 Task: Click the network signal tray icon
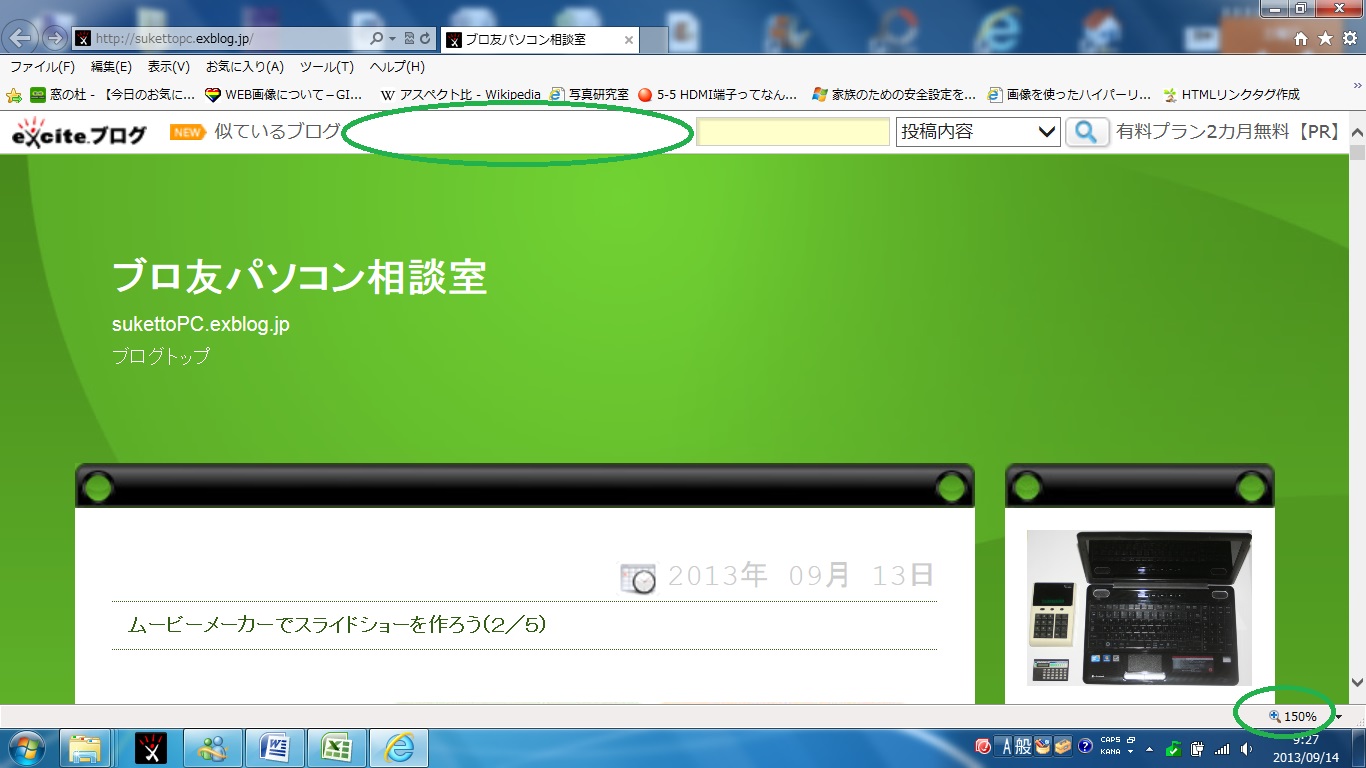coord(1222,749)
